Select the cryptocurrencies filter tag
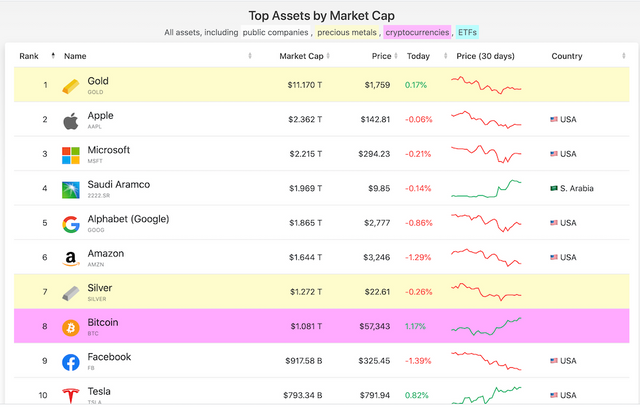Viewport: 640px width, 407px height. pos(417,32)
